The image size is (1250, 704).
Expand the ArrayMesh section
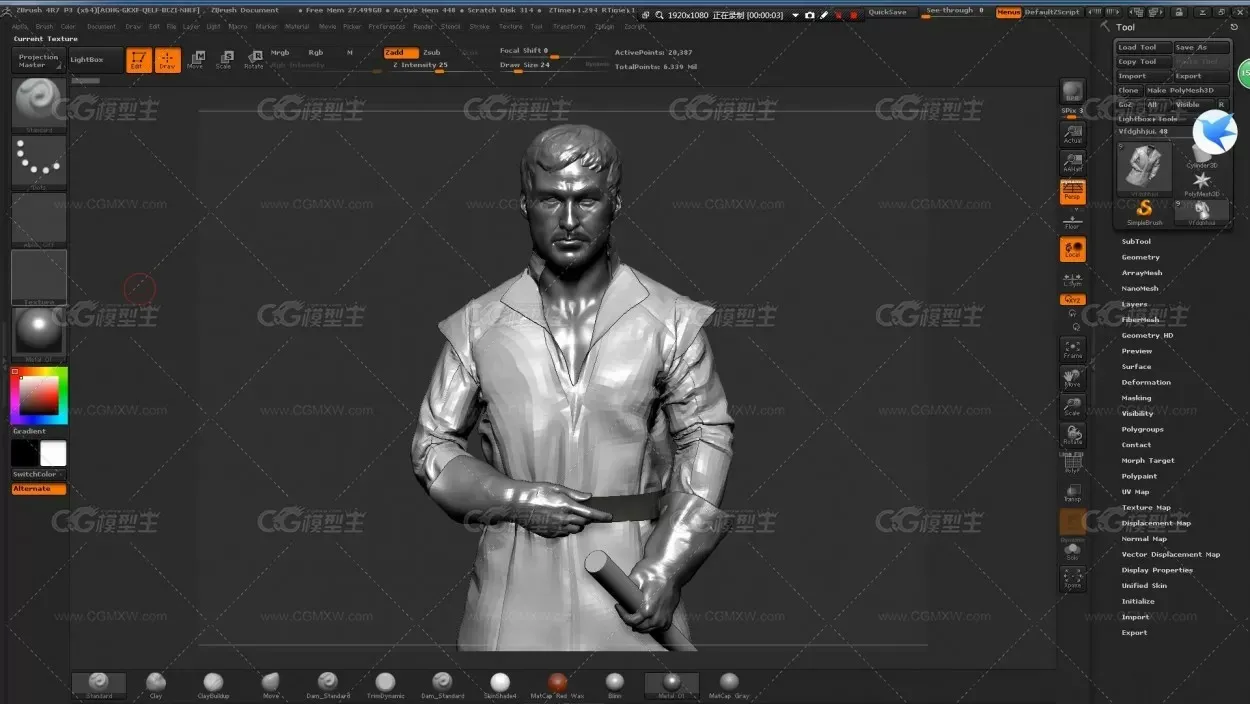[1142, 273]
